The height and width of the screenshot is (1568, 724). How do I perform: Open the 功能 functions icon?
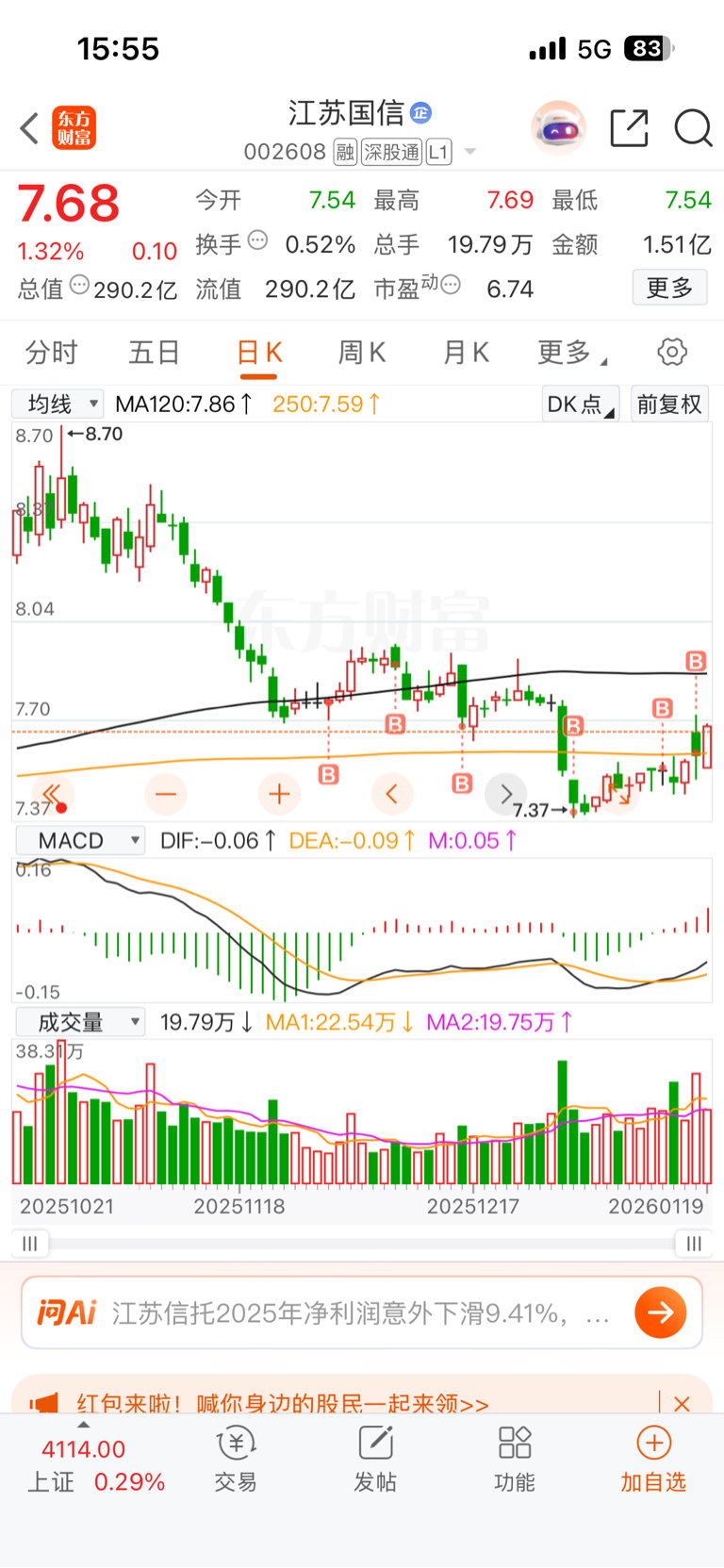[515, 1460]
